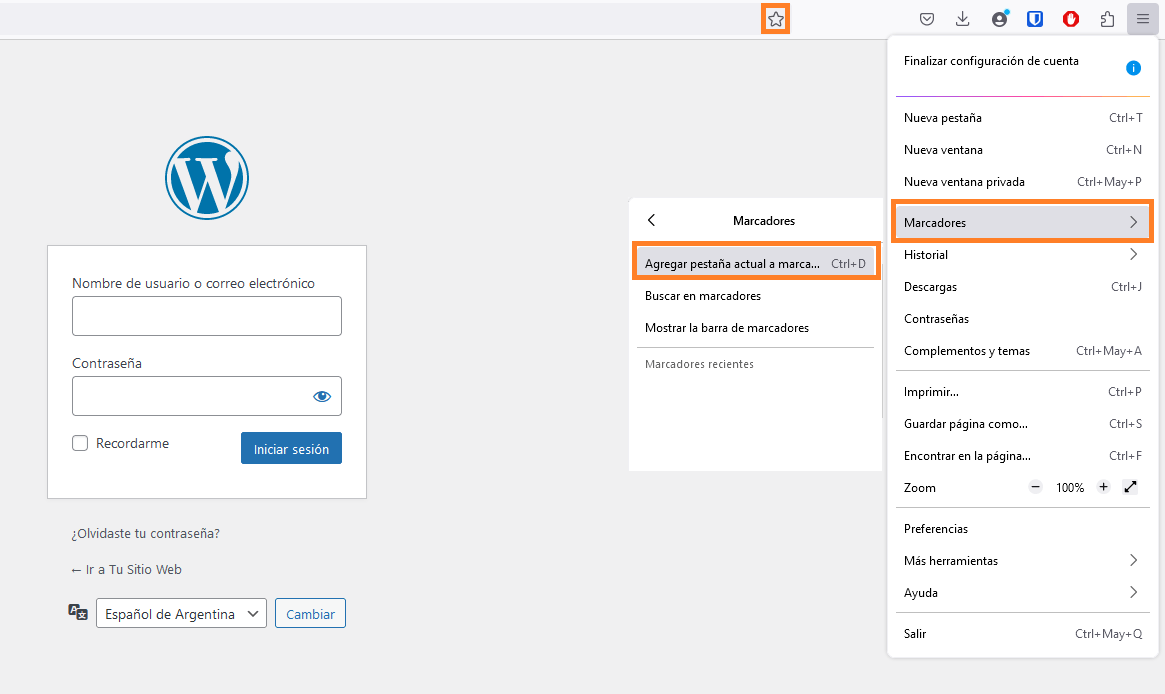Toggle password visibility eye icon
The width and height of the screenshot is (1165, 694).
[321, 396]
